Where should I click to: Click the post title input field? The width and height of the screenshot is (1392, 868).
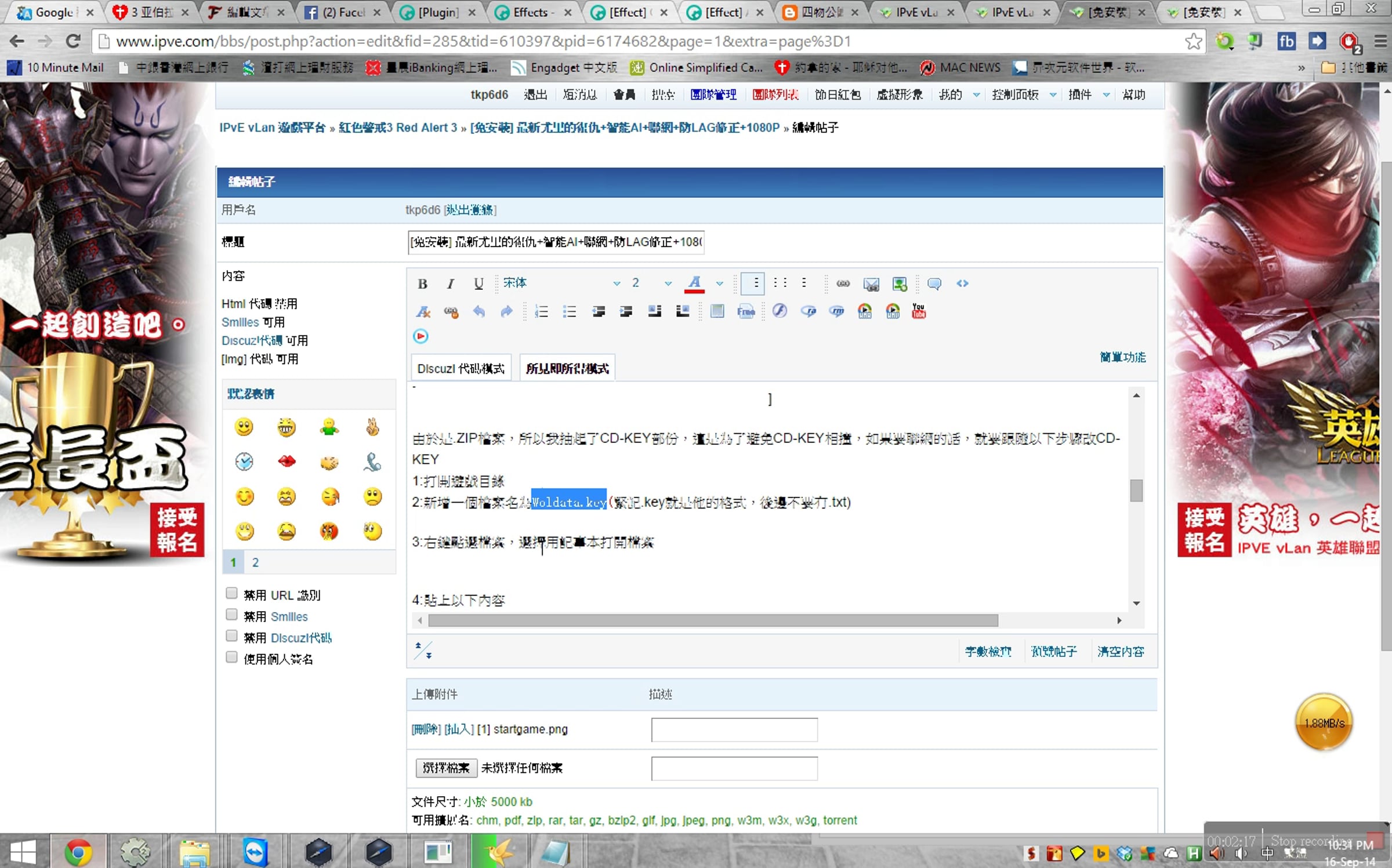[556, 242]
